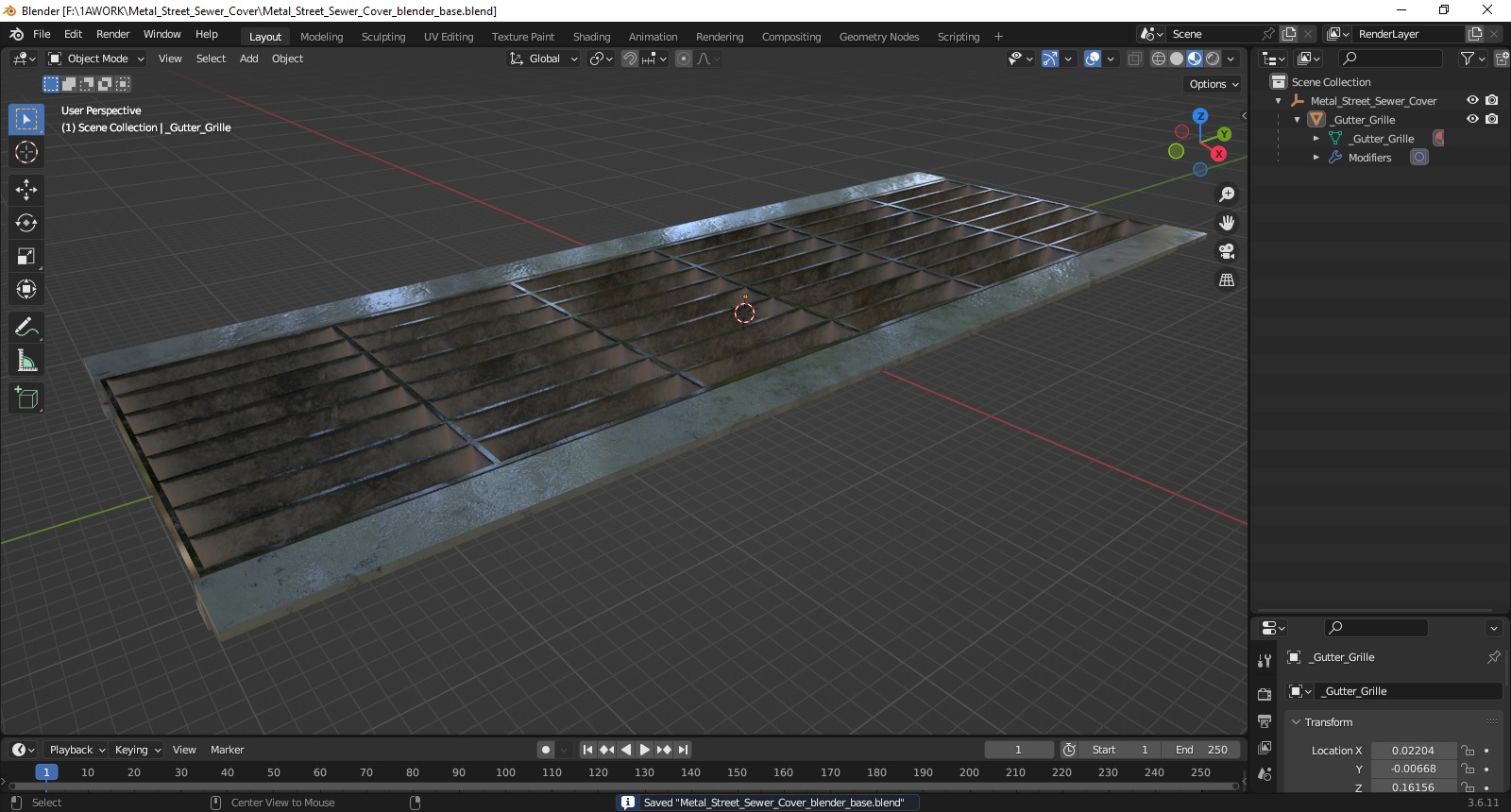The width and height of the screenshot is (1511, 812).
Task: Switch to wireframe viewport shading
Action: (x=1159, y=59)
